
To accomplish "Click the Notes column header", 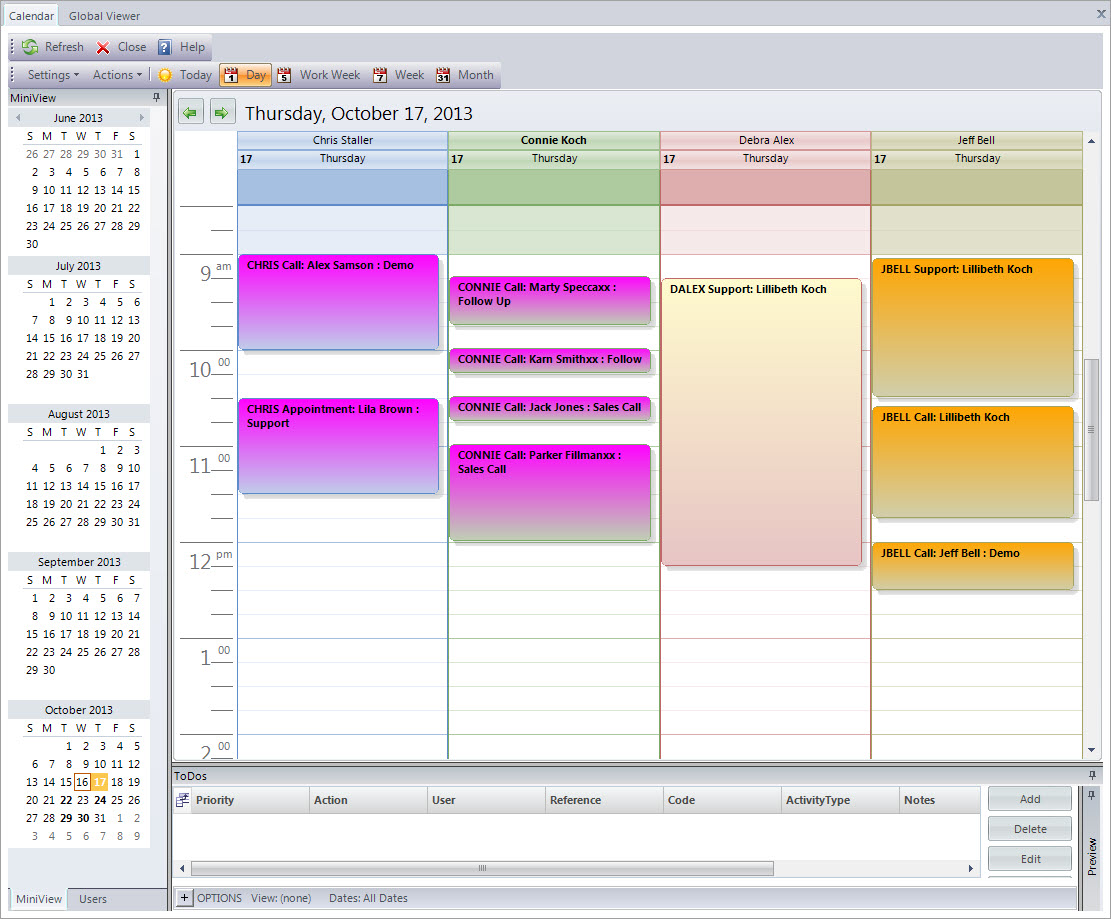I will [x=940, y=800].
